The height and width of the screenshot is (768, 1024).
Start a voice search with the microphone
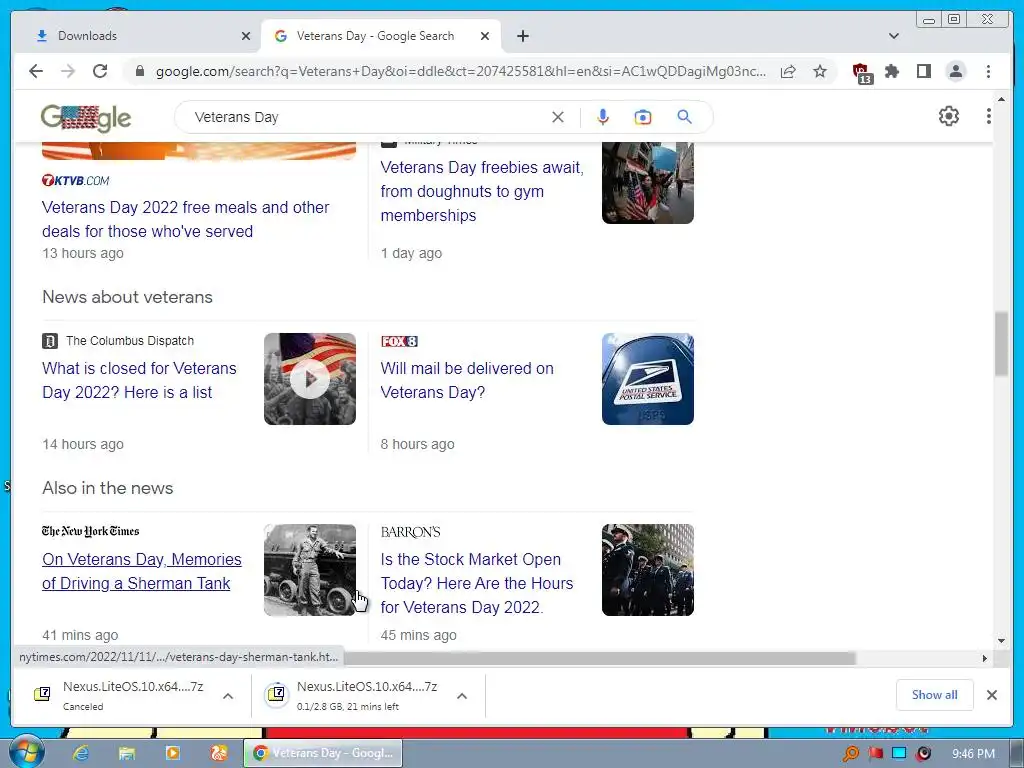603,117
